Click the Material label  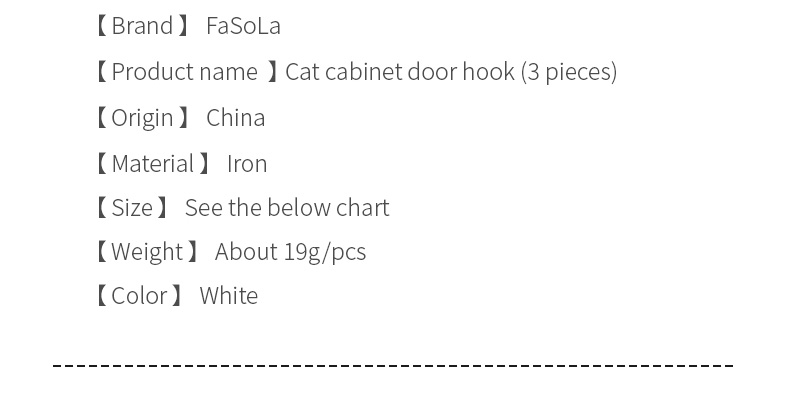tap(153, 164)
